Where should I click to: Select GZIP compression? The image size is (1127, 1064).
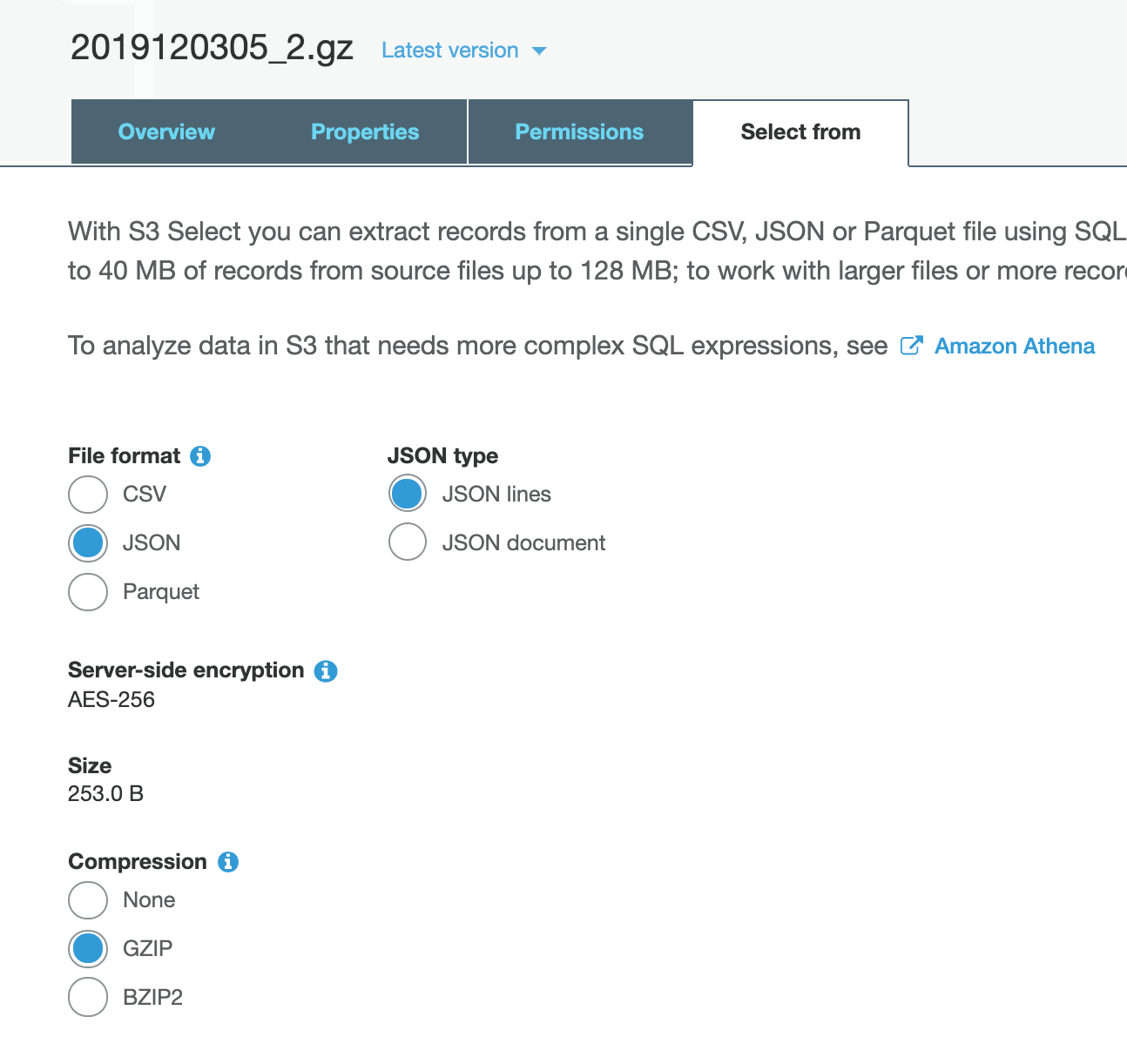point(88,949)
